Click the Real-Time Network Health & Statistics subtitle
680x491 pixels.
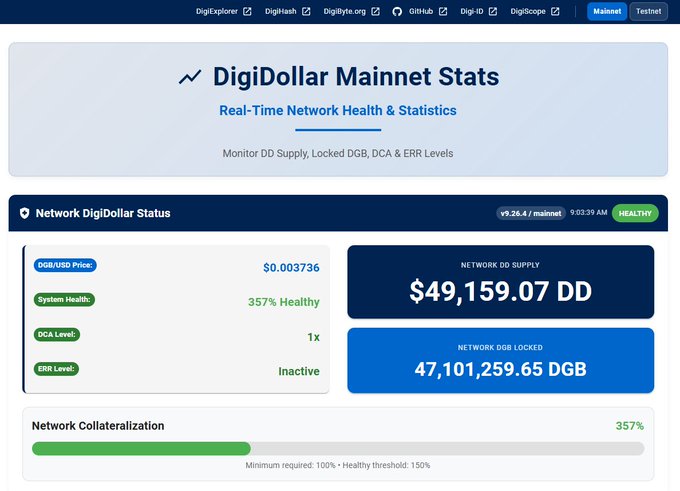(x=338, y=111)
